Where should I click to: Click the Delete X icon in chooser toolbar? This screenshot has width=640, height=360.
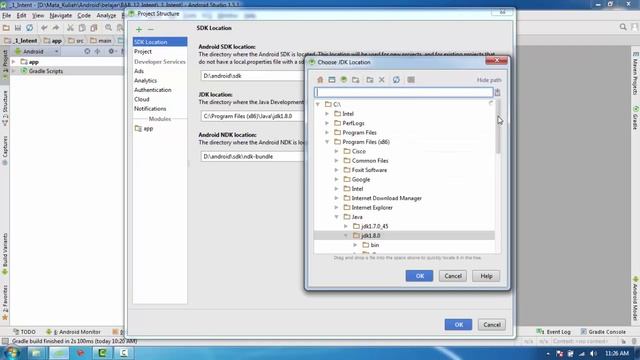coord(382,80)
